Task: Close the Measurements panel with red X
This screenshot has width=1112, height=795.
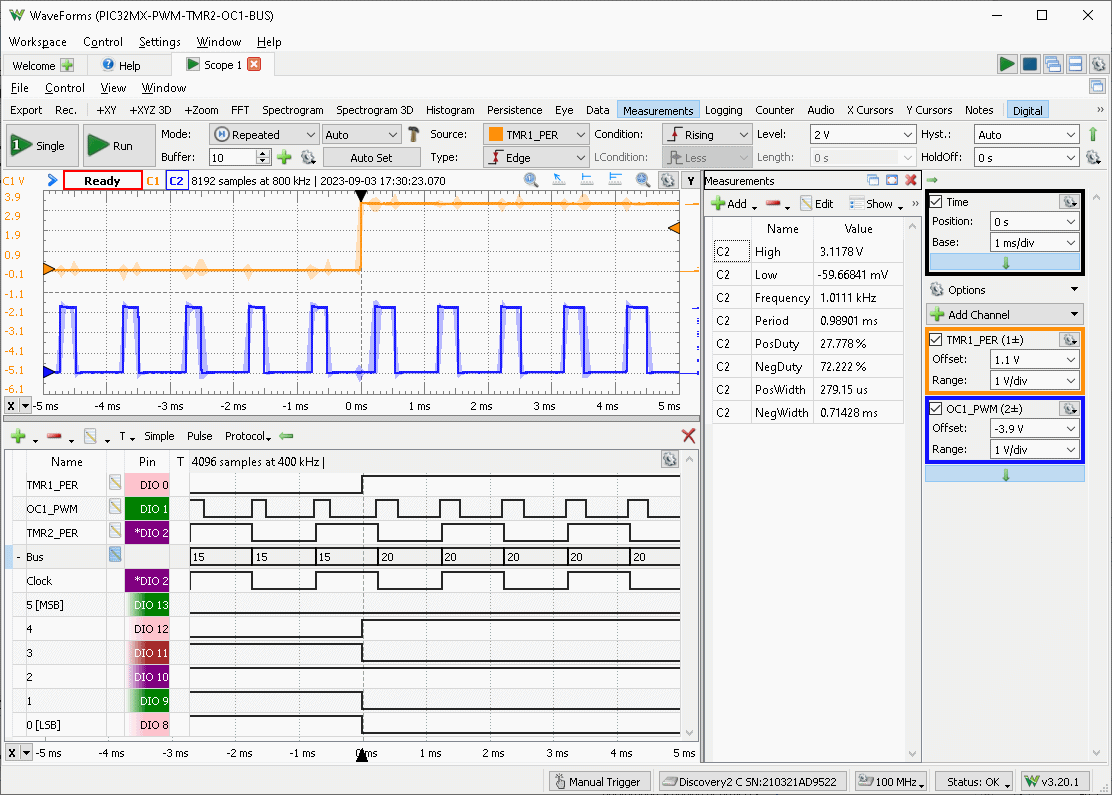Action: (911, 180)
